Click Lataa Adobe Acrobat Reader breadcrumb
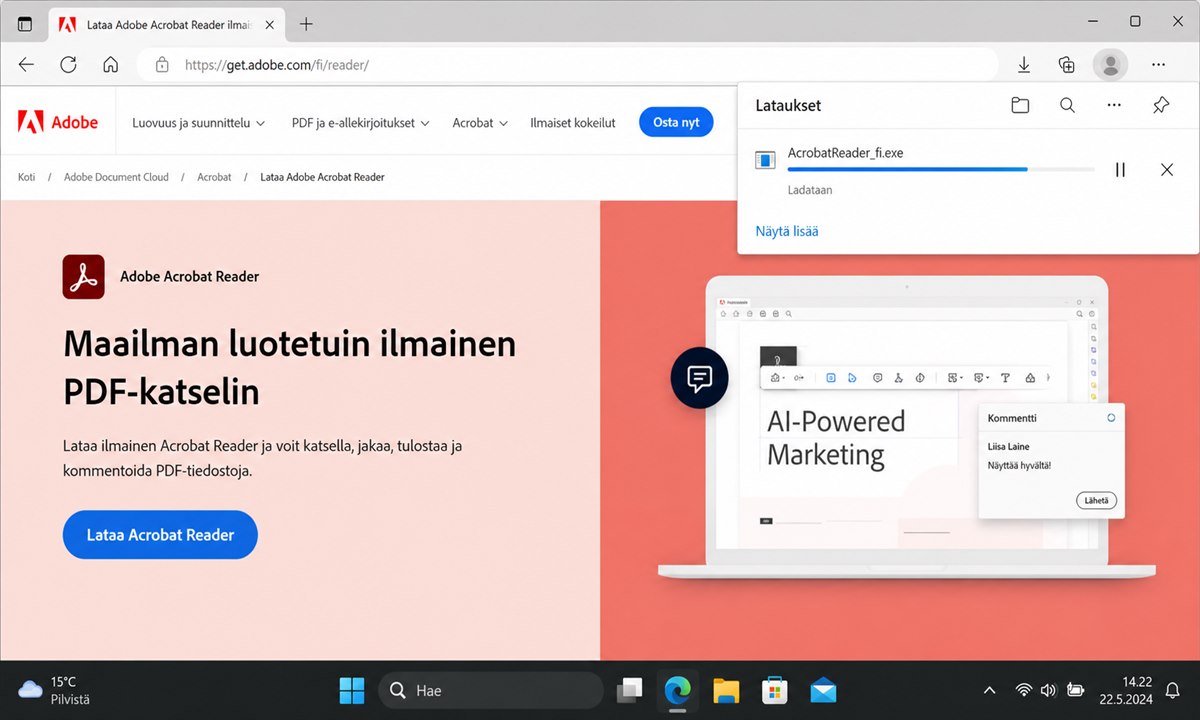This screenshot has width=1200, height=720. click(322, 177)
